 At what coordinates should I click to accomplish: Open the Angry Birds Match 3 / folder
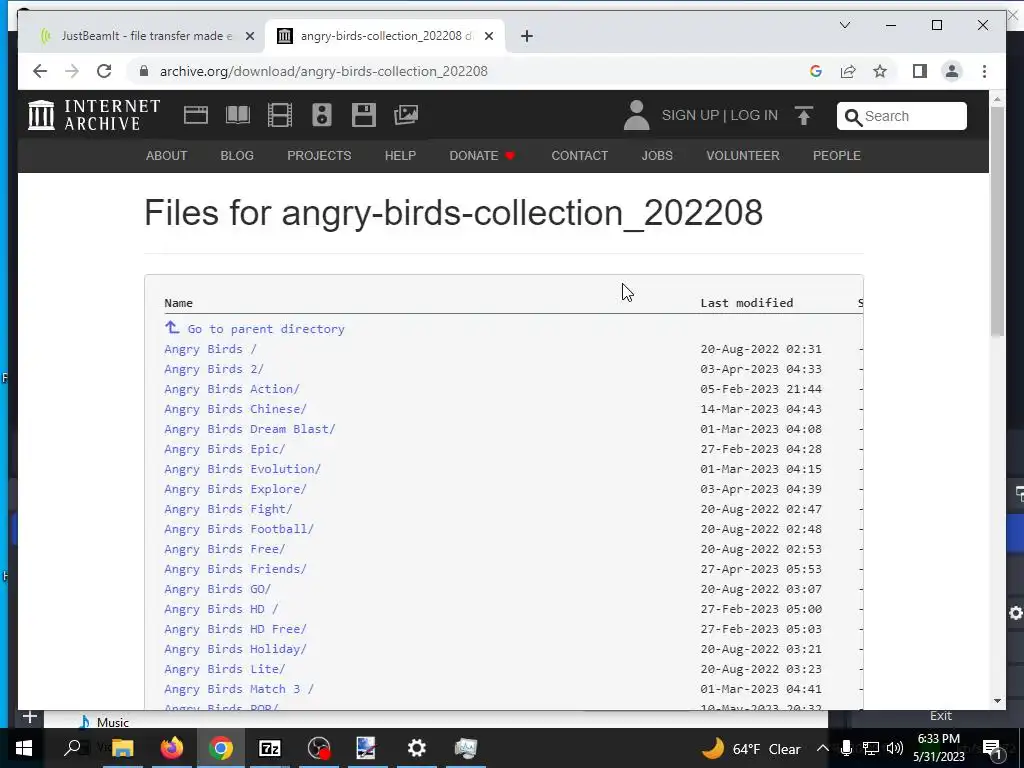(x=239, y=689)
